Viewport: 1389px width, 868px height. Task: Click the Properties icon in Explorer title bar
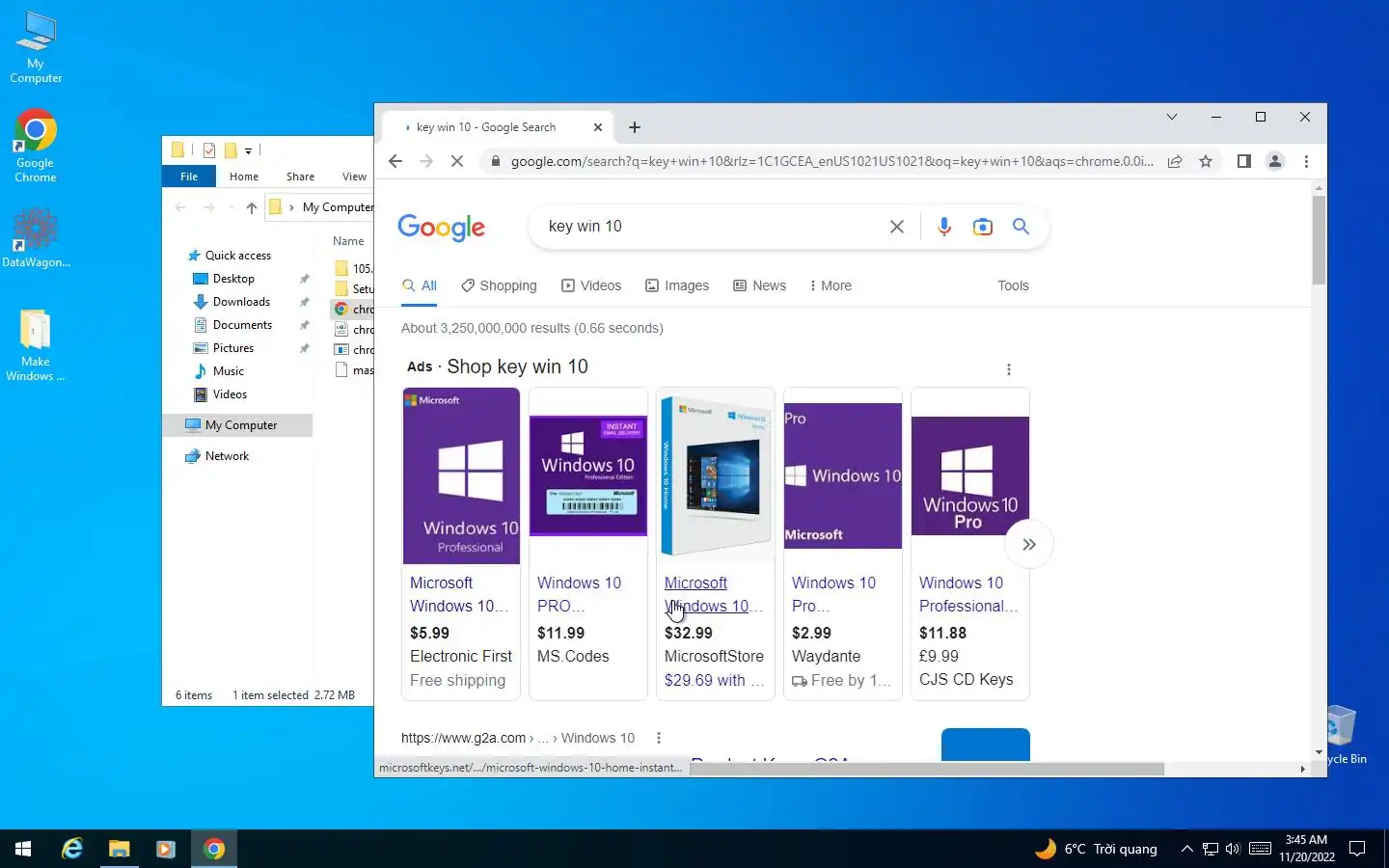[209, 149]
